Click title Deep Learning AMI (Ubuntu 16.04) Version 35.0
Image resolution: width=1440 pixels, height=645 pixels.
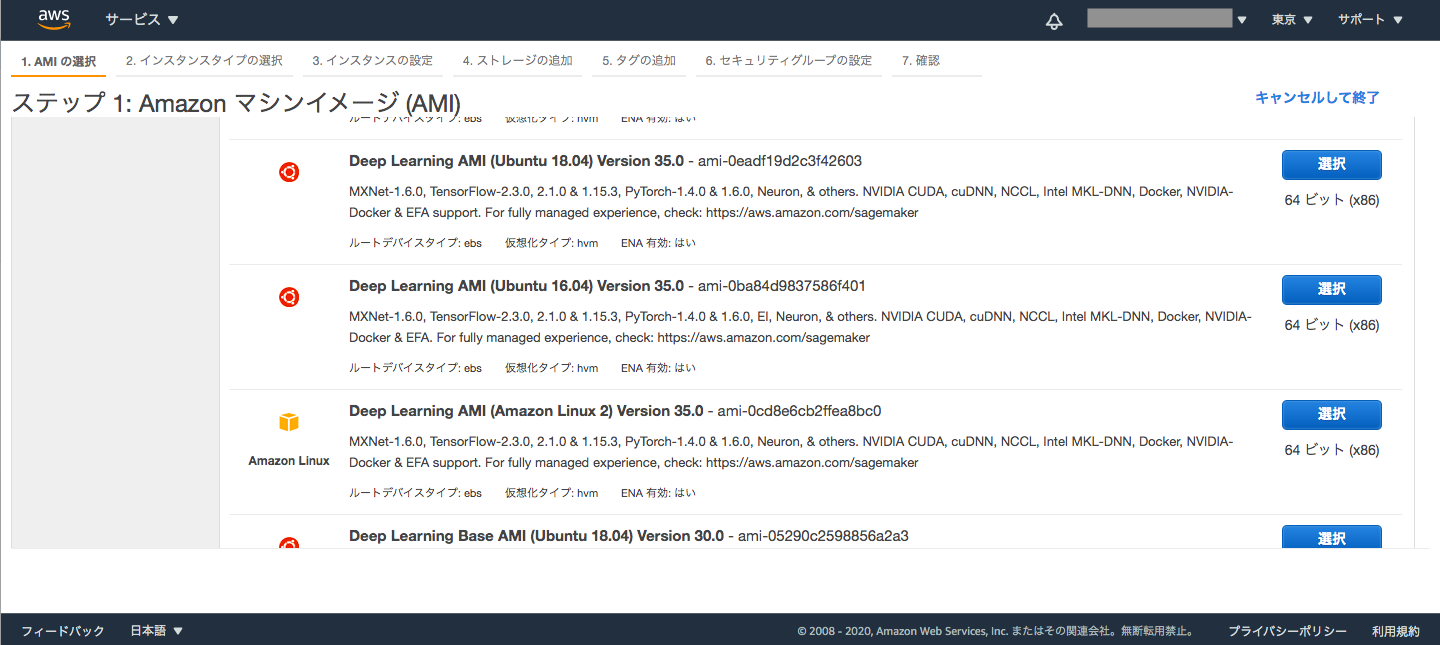[516, 286]
